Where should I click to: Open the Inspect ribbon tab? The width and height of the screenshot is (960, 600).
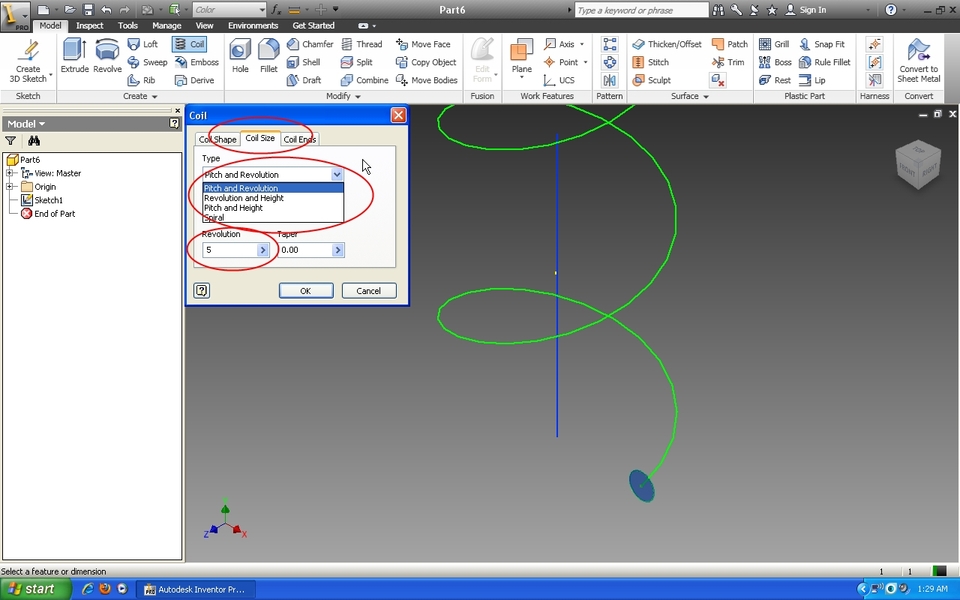point(89,25)
